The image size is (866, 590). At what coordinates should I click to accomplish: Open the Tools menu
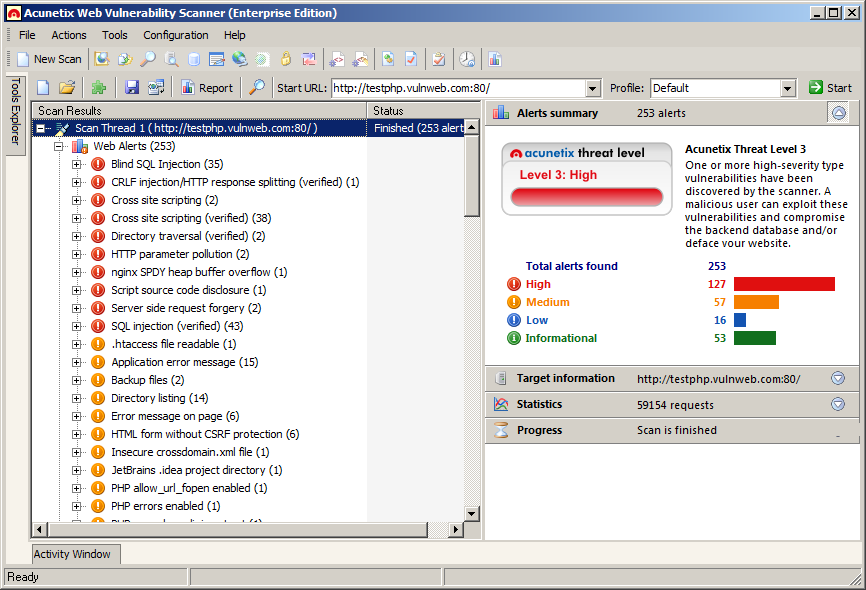114,35
